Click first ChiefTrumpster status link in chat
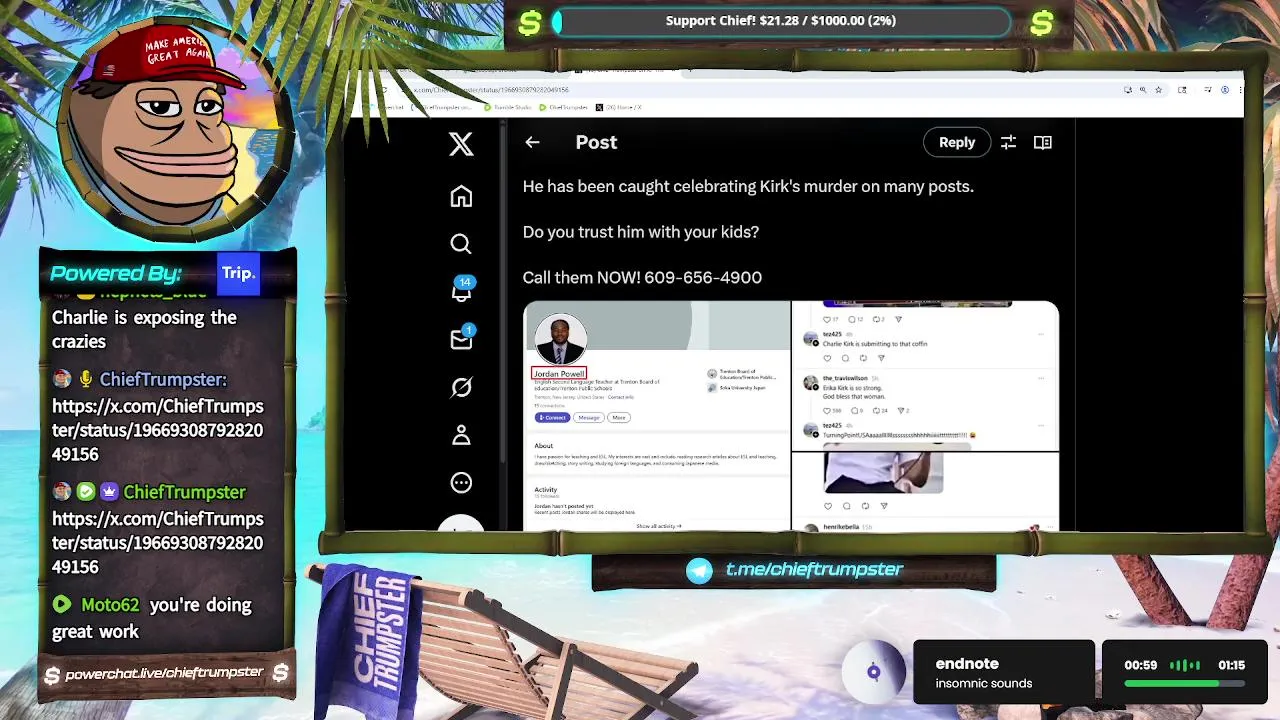The image size is (1280, 720). tap(158, 430)
